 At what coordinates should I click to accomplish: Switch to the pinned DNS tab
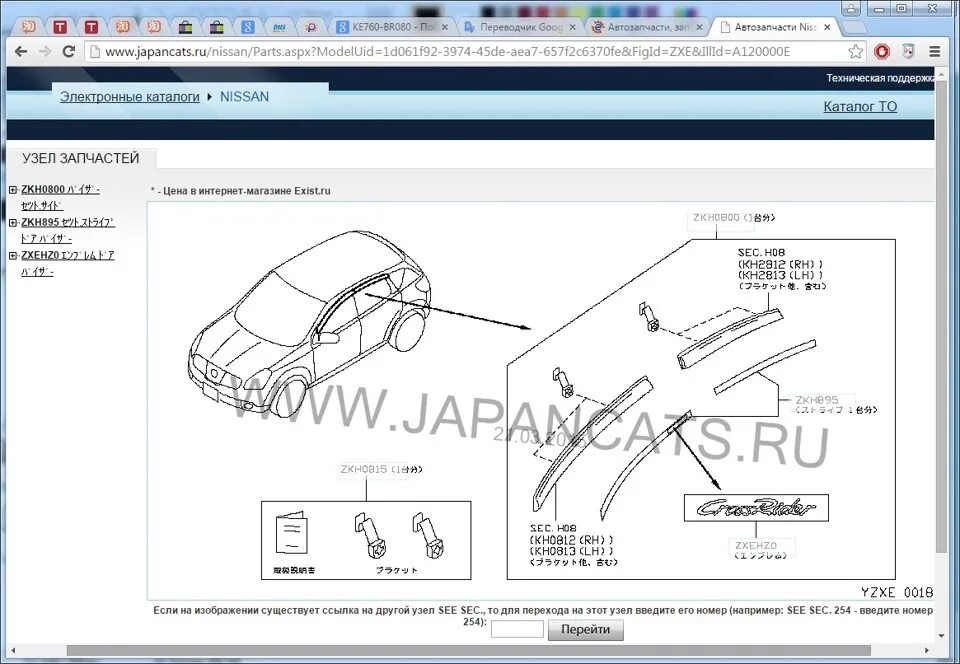point(279,27)
